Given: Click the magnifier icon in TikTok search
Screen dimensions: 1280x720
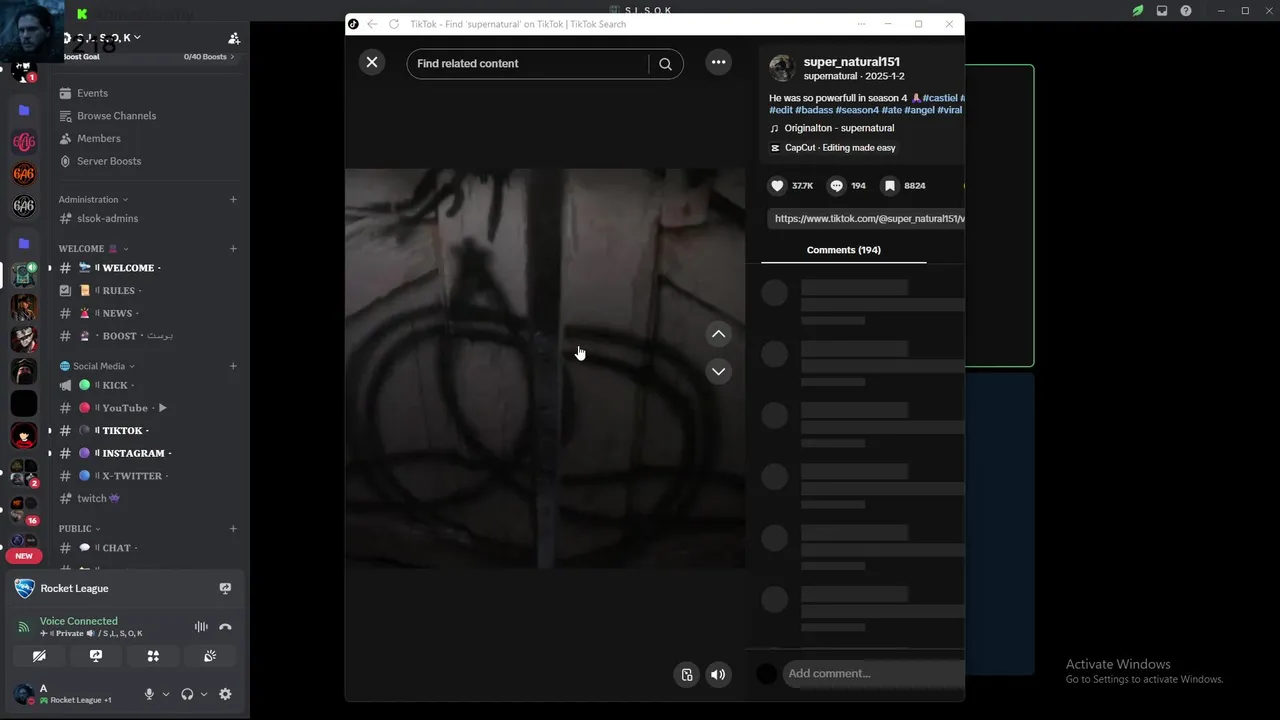Looking at the screenshot, I should (x=665, y=64).
